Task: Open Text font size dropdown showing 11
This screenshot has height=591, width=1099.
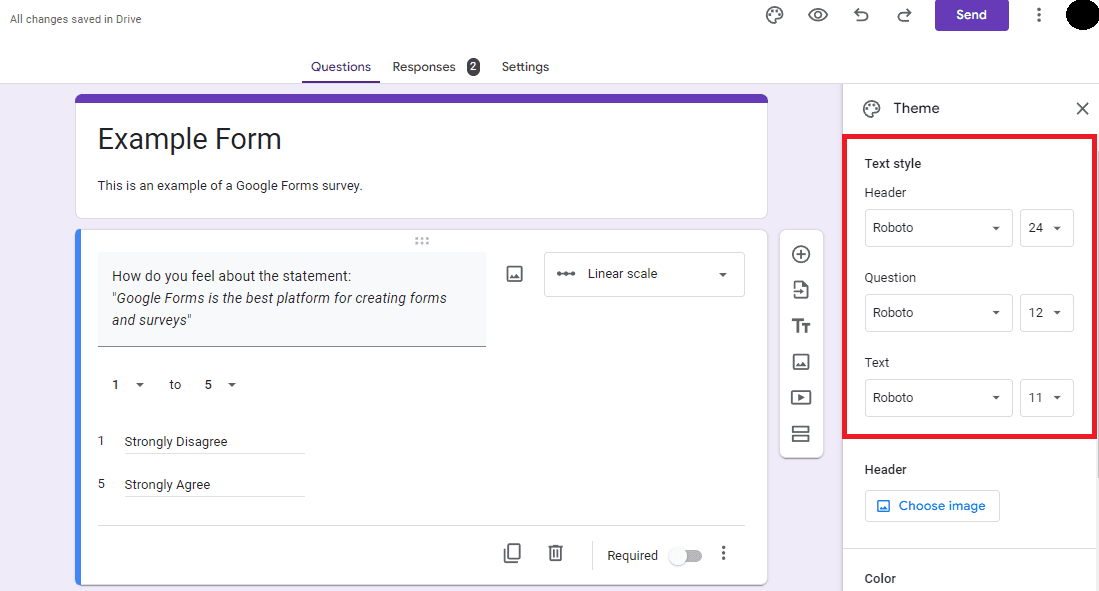Action: (x=1046, y=398)
